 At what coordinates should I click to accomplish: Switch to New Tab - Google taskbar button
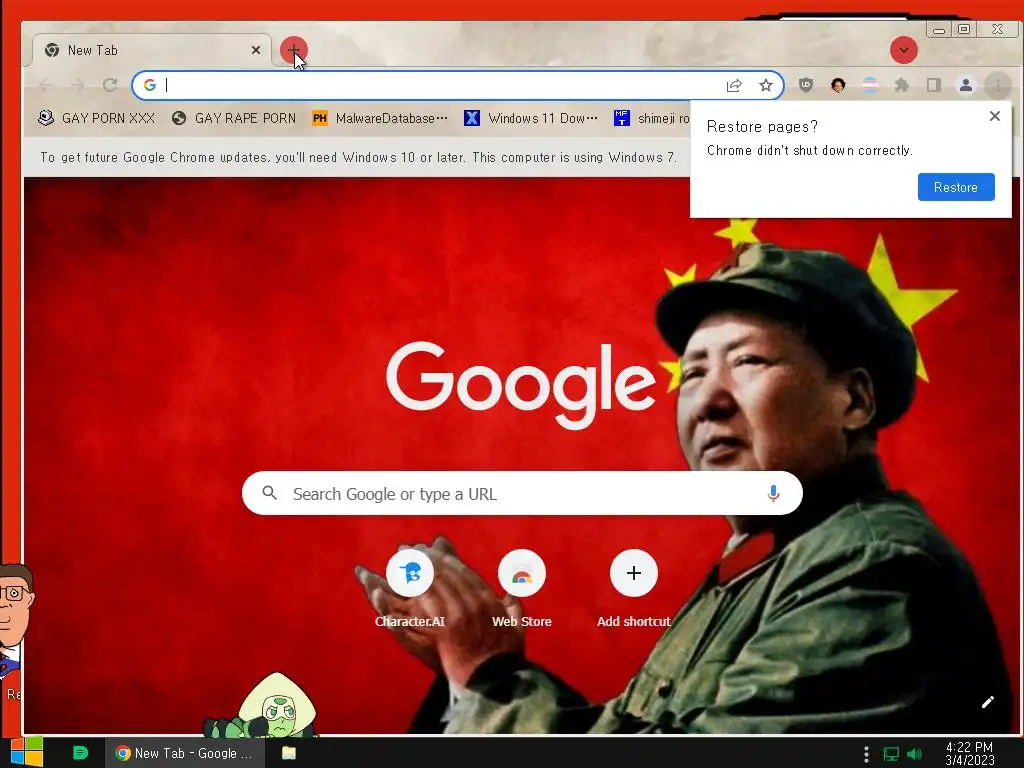(185, 753)
